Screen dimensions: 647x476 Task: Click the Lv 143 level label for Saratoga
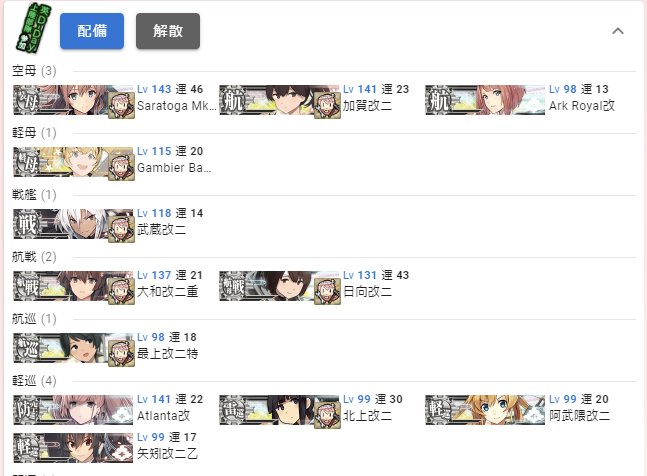154,89
